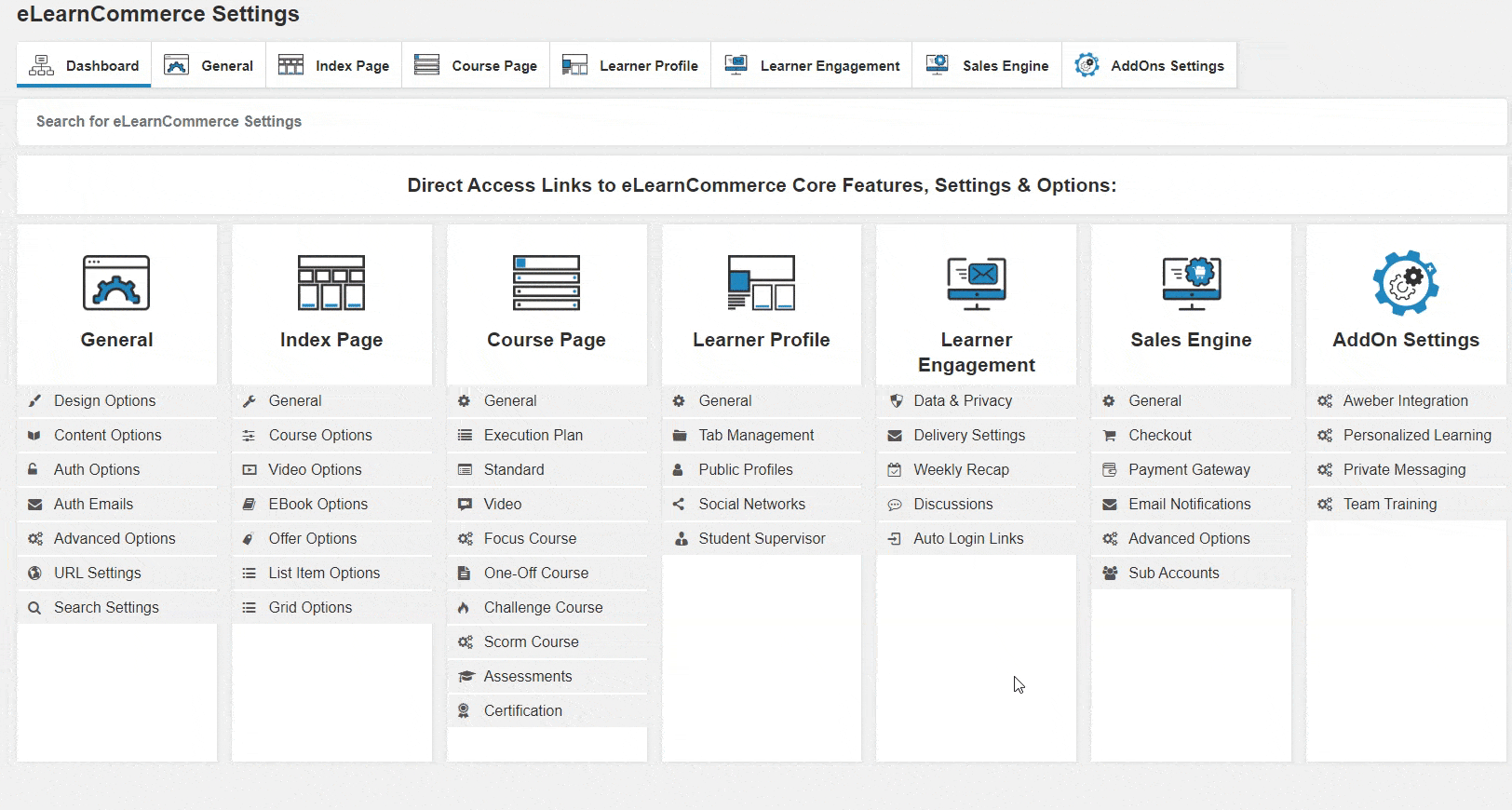This screenshot has width=1512, height=810.
Task: Open Advanced Options under Sales Engine
Action: [x=1192, y=539]
